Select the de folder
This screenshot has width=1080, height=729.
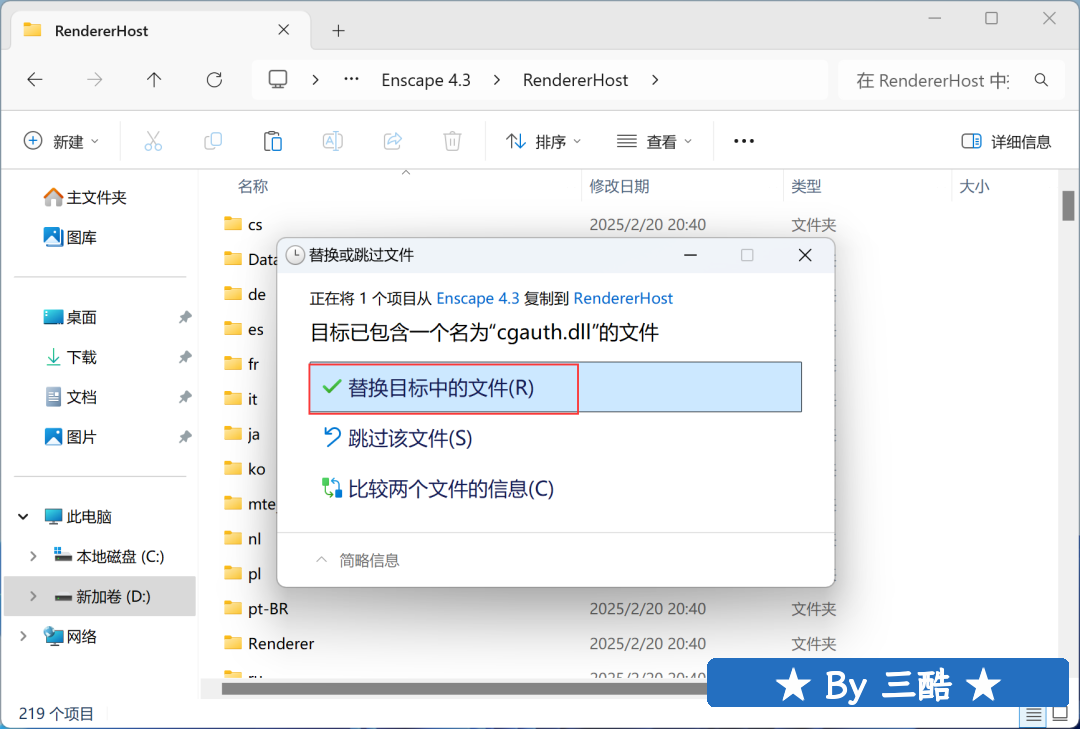coord(245,294)
